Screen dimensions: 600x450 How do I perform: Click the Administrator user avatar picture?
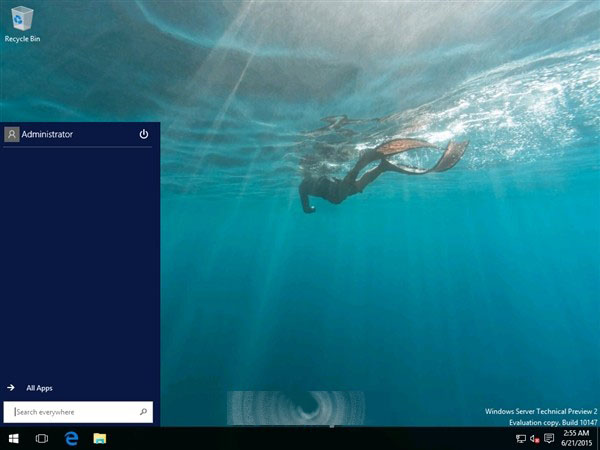tap(12, 134)
